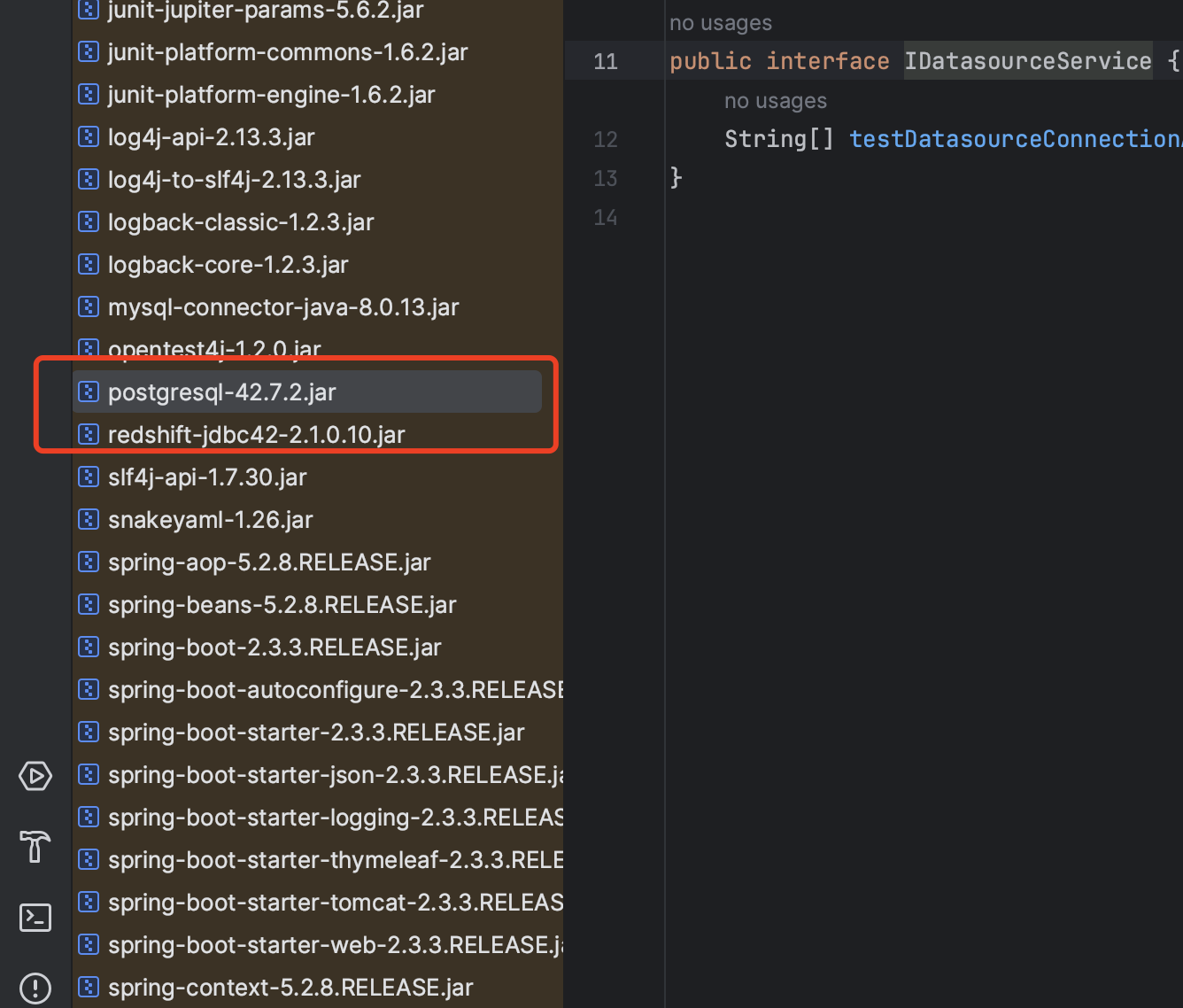Click the jar icon beside redshift-jdbc42-2.1.0.10.jar
1183x1008 pixels.
click(x=89, y=434)
